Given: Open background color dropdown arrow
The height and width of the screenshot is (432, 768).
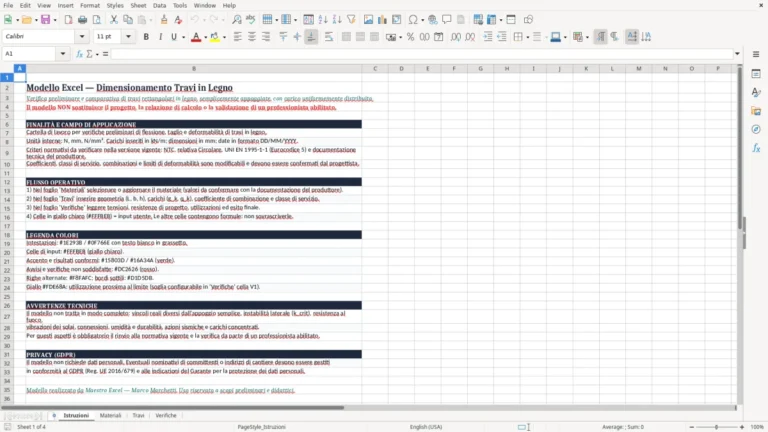Looking at the screenshot, I should (x=565, y=37).
